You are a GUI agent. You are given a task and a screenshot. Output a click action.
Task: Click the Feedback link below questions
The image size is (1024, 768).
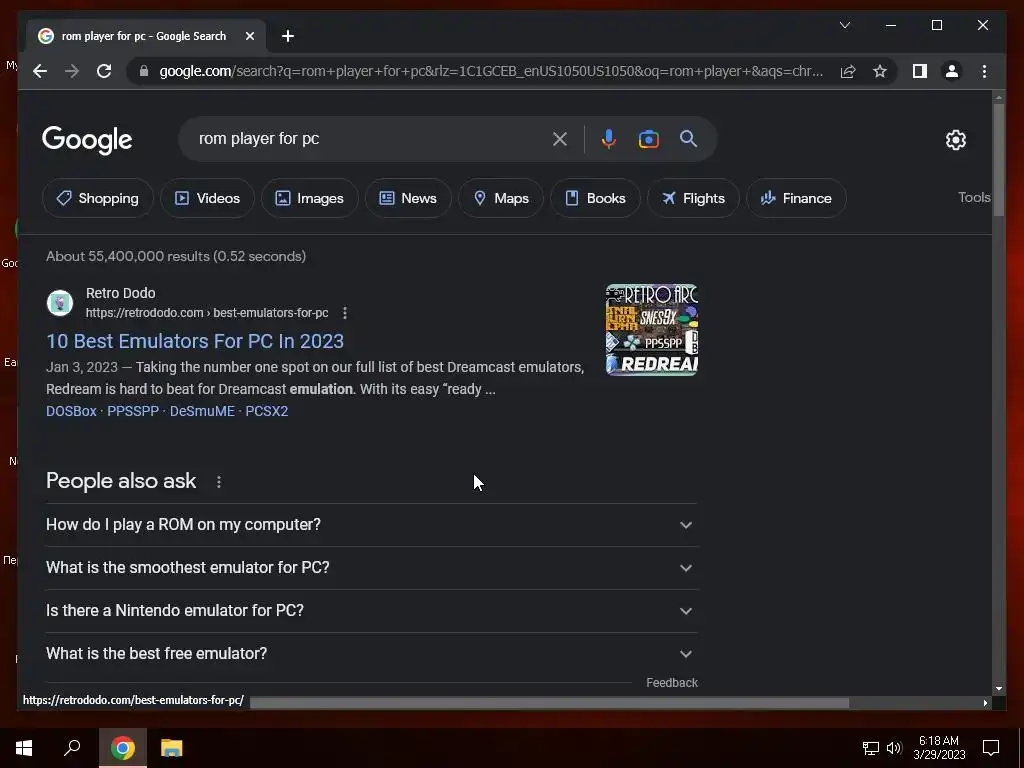[x=672, y=682]
